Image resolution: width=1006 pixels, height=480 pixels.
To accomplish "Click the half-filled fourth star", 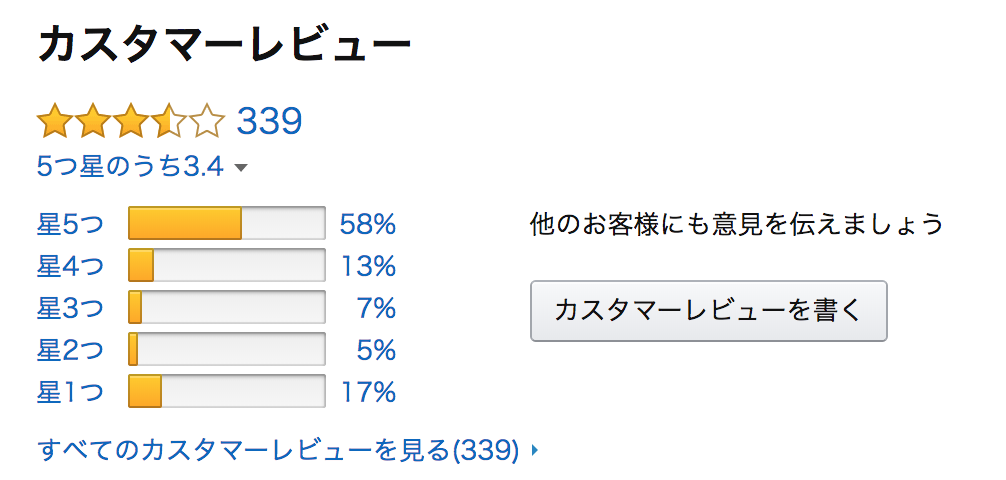I will pos(169,121).
